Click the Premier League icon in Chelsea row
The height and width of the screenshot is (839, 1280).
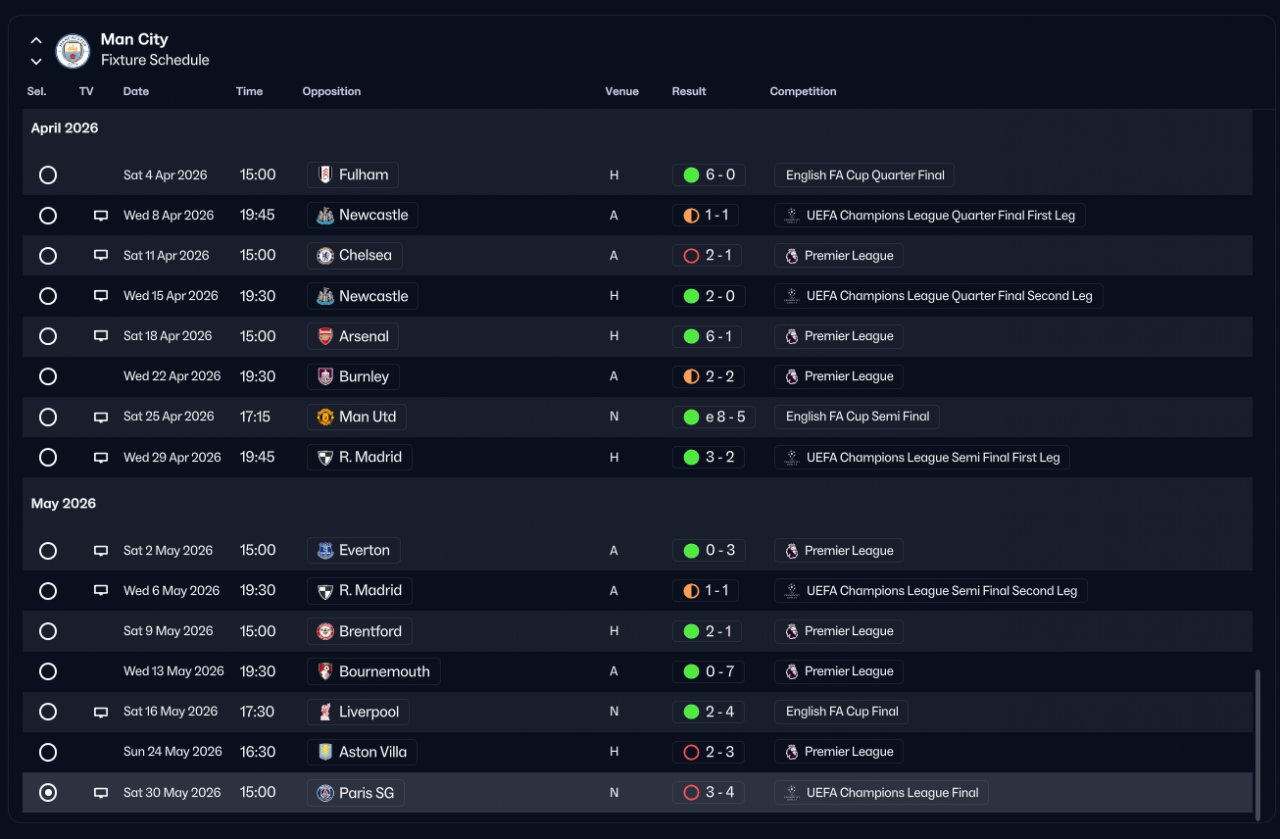792,256
